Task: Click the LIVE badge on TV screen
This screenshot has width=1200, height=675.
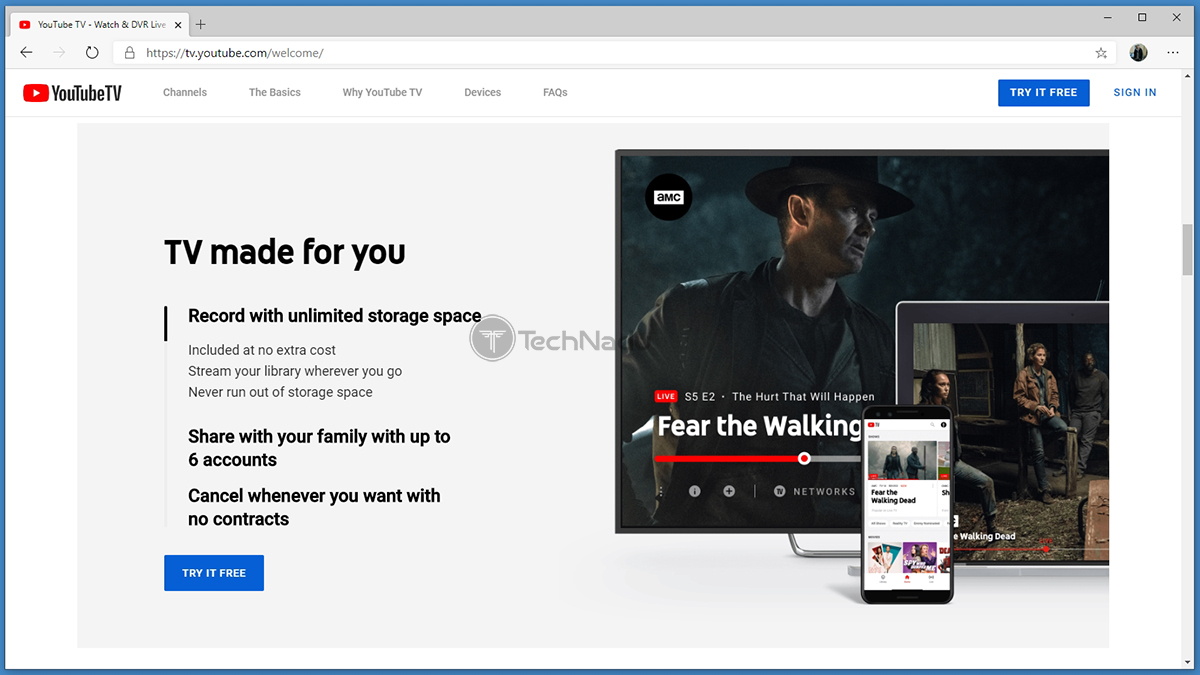Action: coord(666,397)
